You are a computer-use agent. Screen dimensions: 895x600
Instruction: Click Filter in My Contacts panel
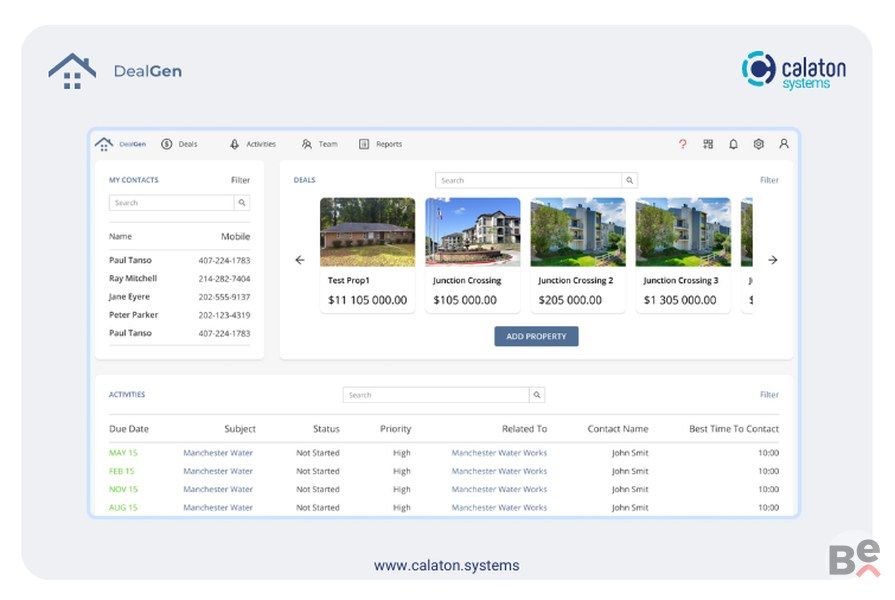[x=240, y=180]
